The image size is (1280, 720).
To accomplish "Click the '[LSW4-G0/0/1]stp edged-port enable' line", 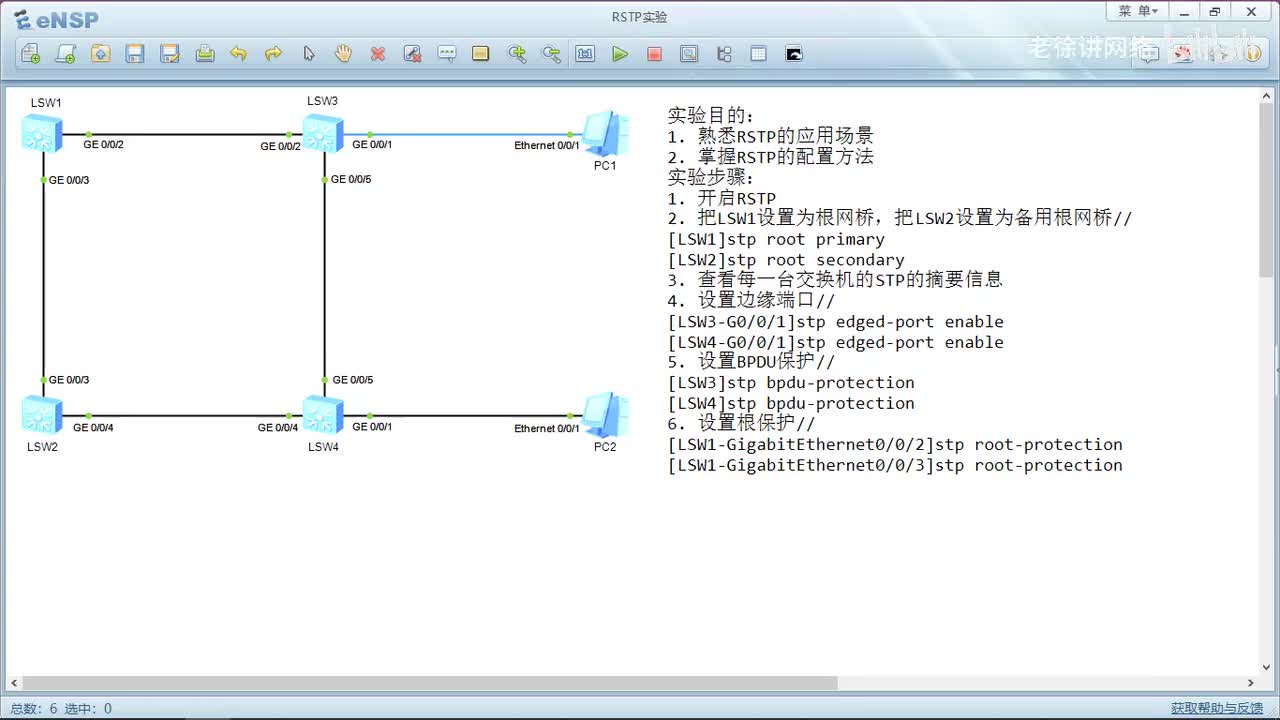I will pyautogui.click(x=835, y=342).
